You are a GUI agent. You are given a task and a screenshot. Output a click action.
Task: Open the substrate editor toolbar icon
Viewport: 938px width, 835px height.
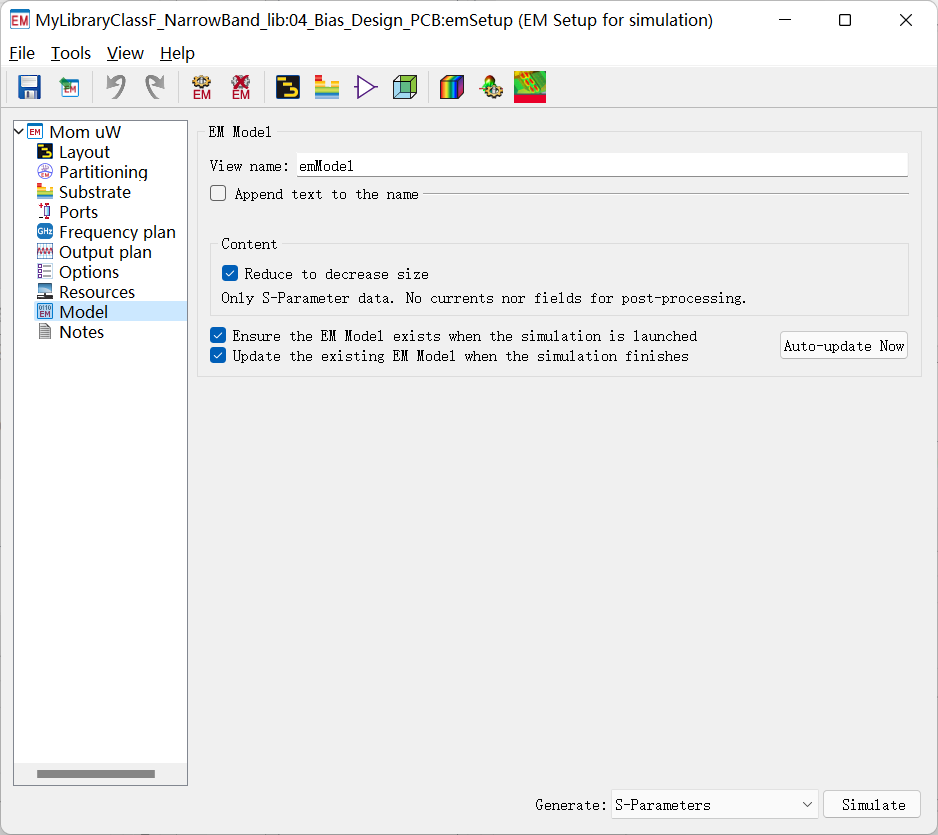[x=327, y=87]
